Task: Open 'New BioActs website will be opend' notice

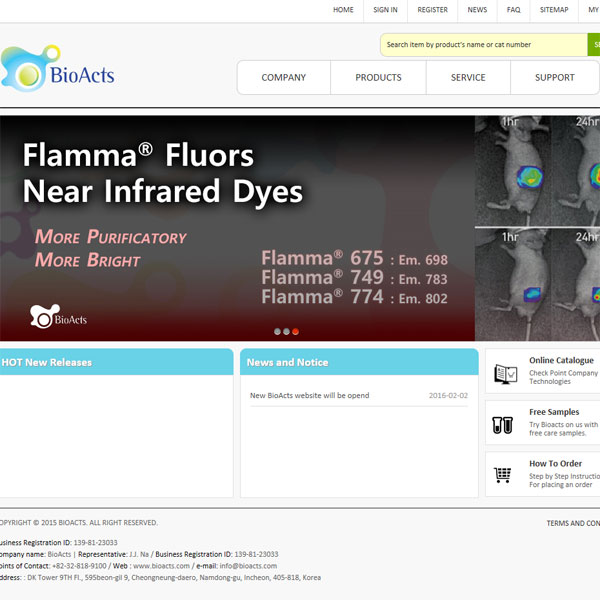Action: [310, 395]
